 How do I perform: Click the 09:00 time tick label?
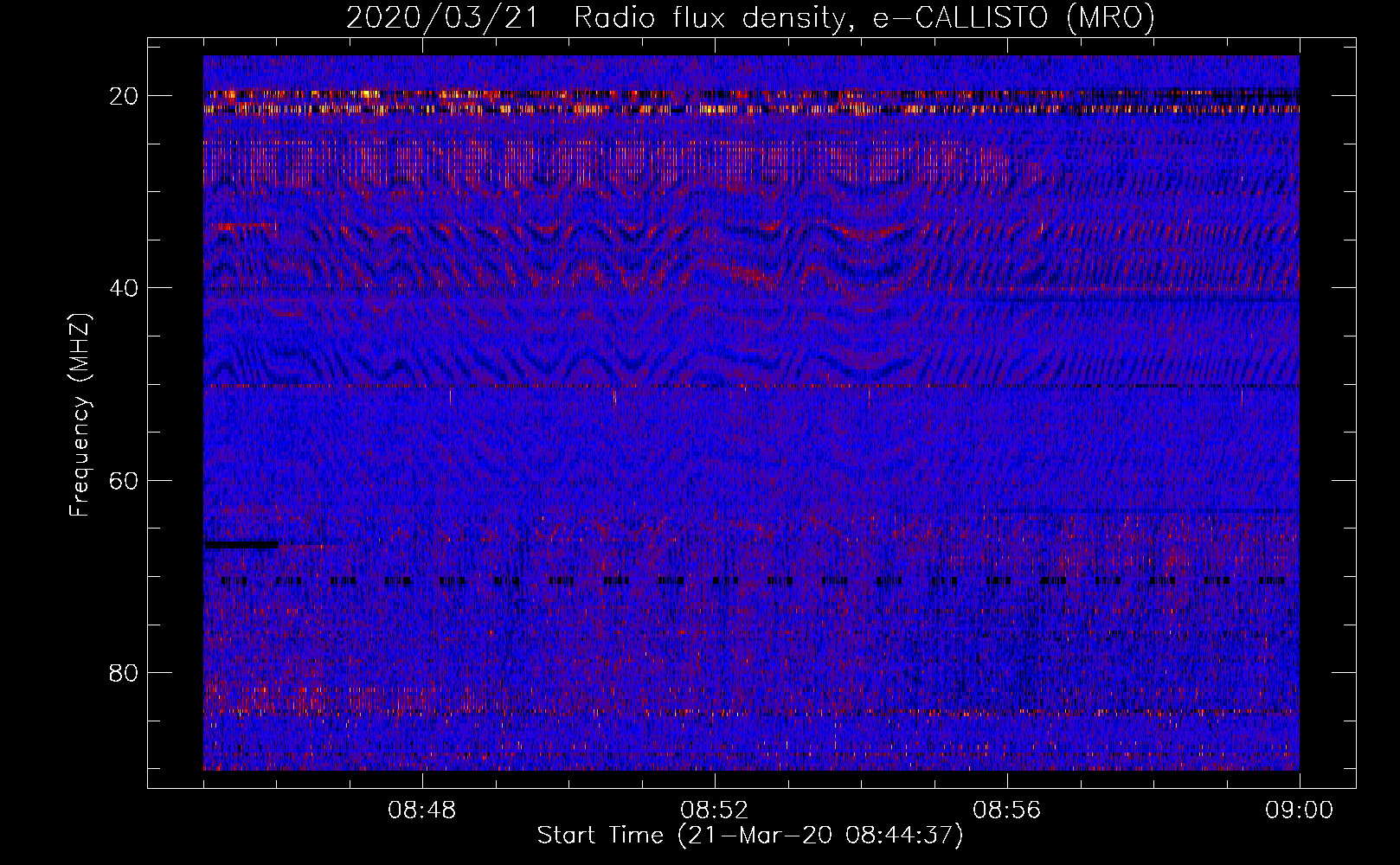(1300, 811)
